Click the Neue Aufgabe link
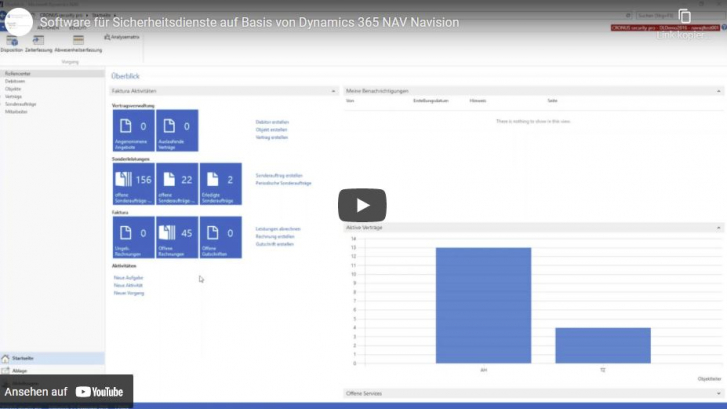 pyautogui.click(x=128, y=277)
